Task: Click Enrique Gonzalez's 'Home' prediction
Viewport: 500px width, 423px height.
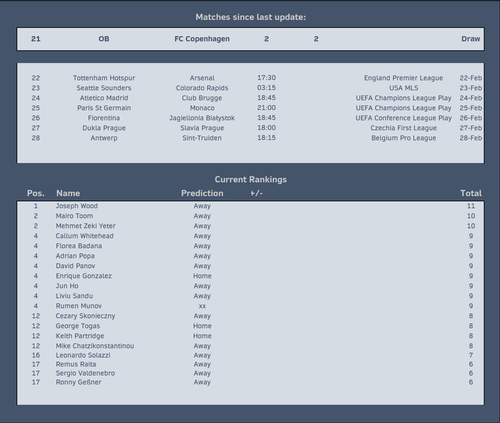Action: coord(202,276)
